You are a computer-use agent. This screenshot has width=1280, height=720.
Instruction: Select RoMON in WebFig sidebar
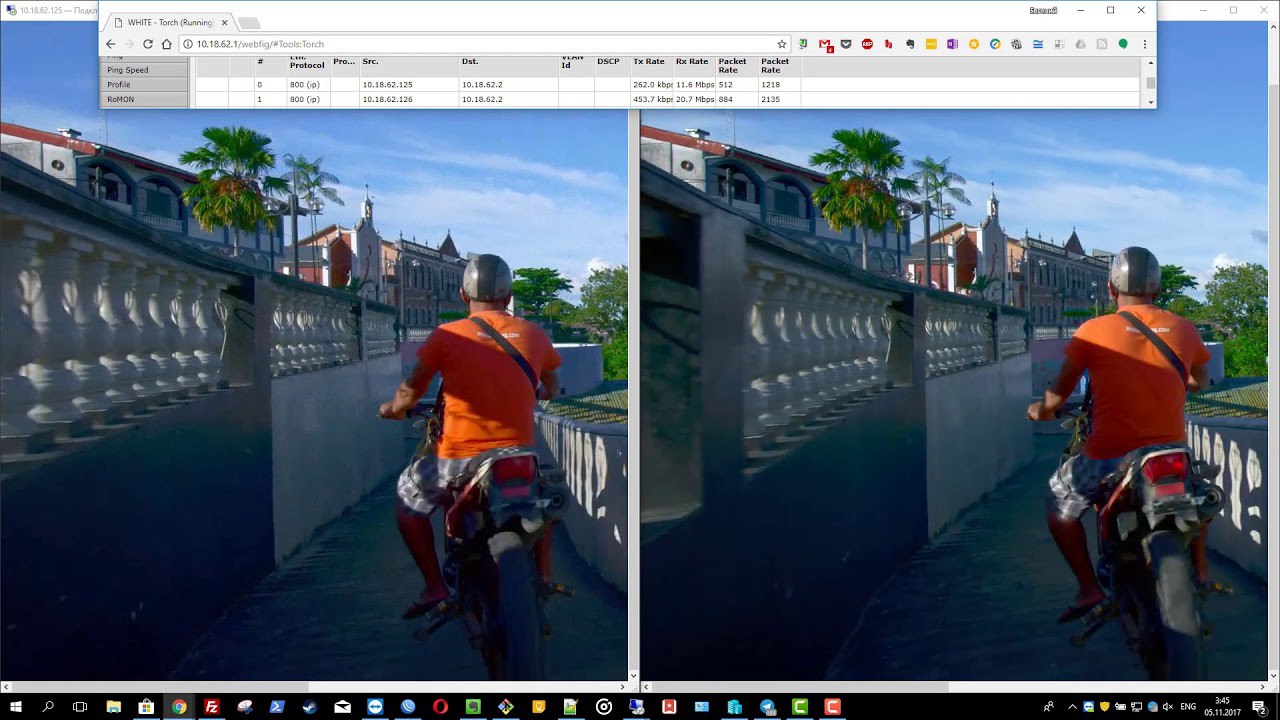[x=146, y=100]
